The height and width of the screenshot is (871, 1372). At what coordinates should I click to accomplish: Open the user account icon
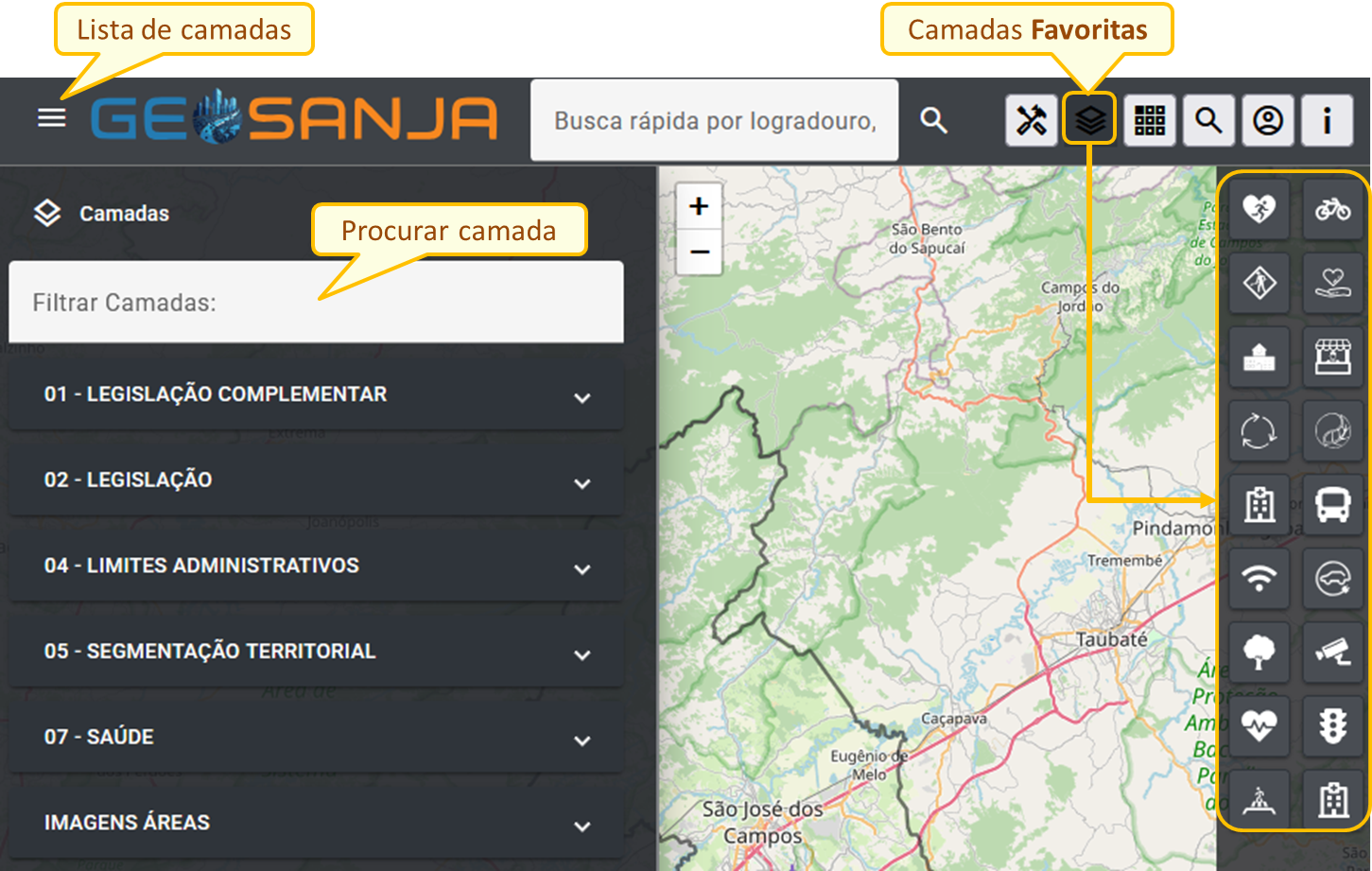1268,120
